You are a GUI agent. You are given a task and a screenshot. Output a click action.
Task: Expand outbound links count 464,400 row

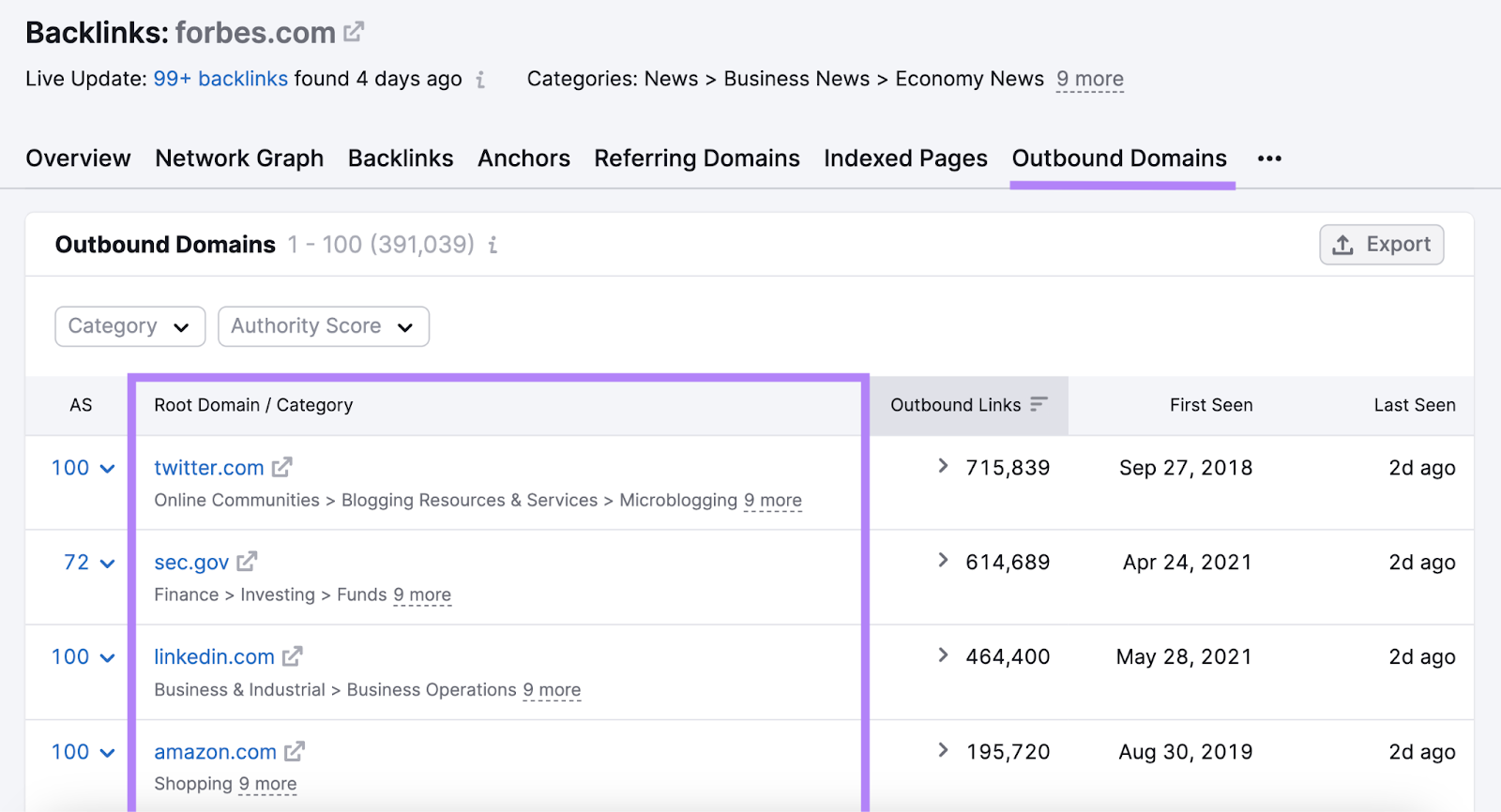943,655
